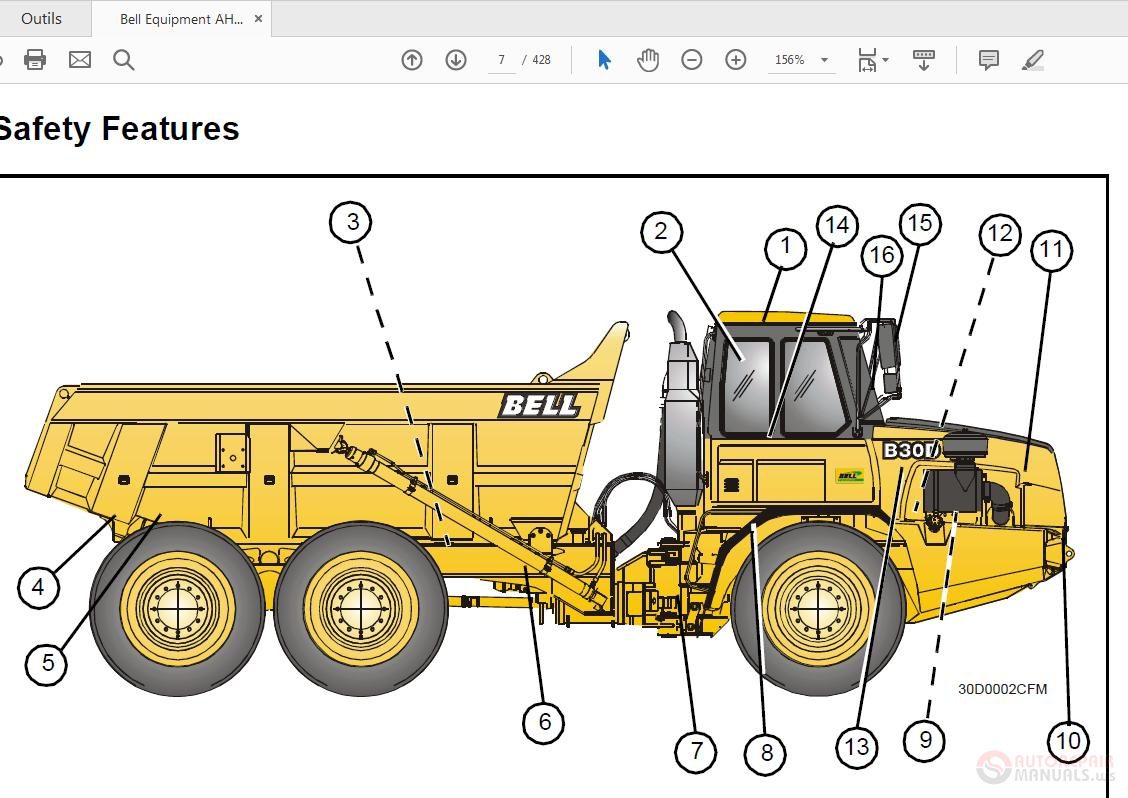
Task: Close the Bell Equipment document tab
Action: coord(259,18)
